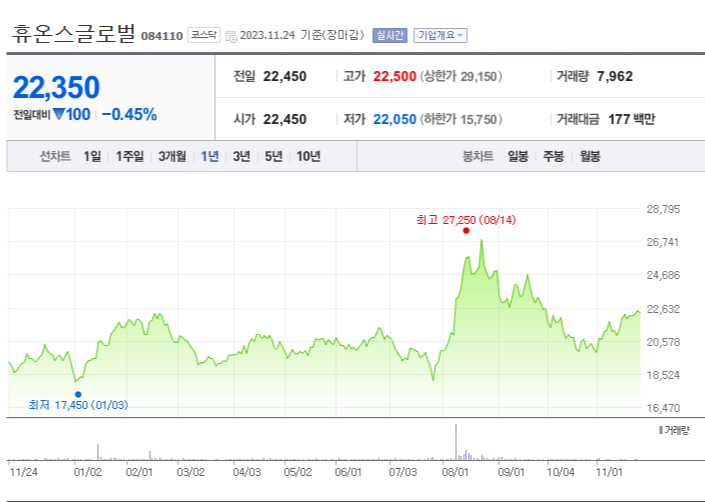Viewport: 705px width, 502px height.
Task: Switch chart to 10년 range
Action: pos(308,156)
